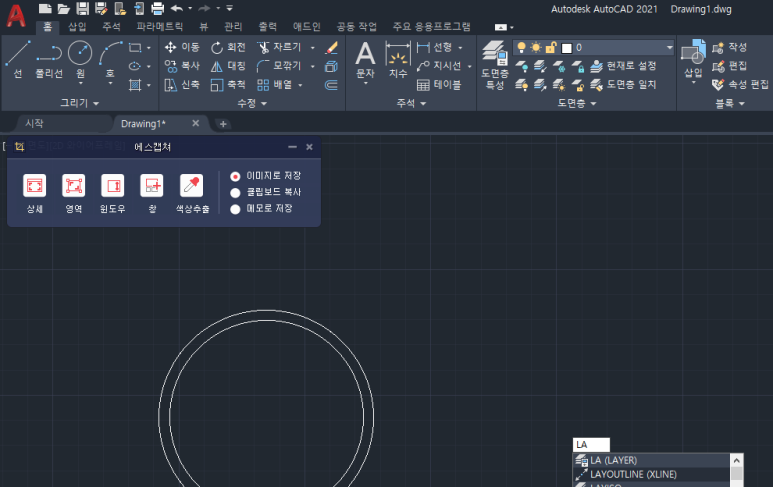The width and height of the screenshot is (773, 487).
Task: Click the layer color white swatch
Action: pyautogui.click(x=567, y=48)
